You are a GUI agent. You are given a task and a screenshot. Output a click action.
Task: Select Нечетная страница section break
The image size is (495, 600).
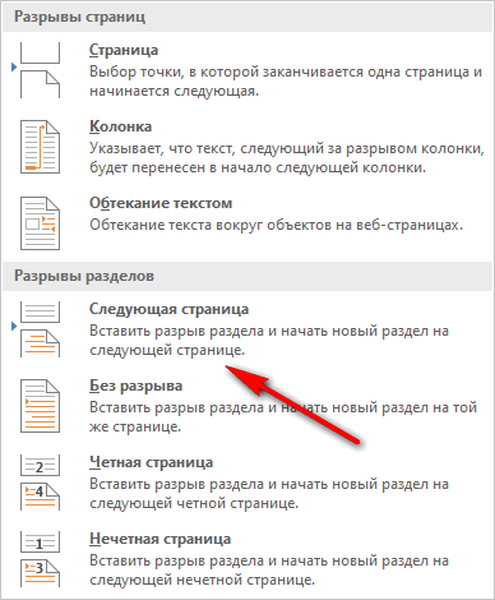point(247,559)
